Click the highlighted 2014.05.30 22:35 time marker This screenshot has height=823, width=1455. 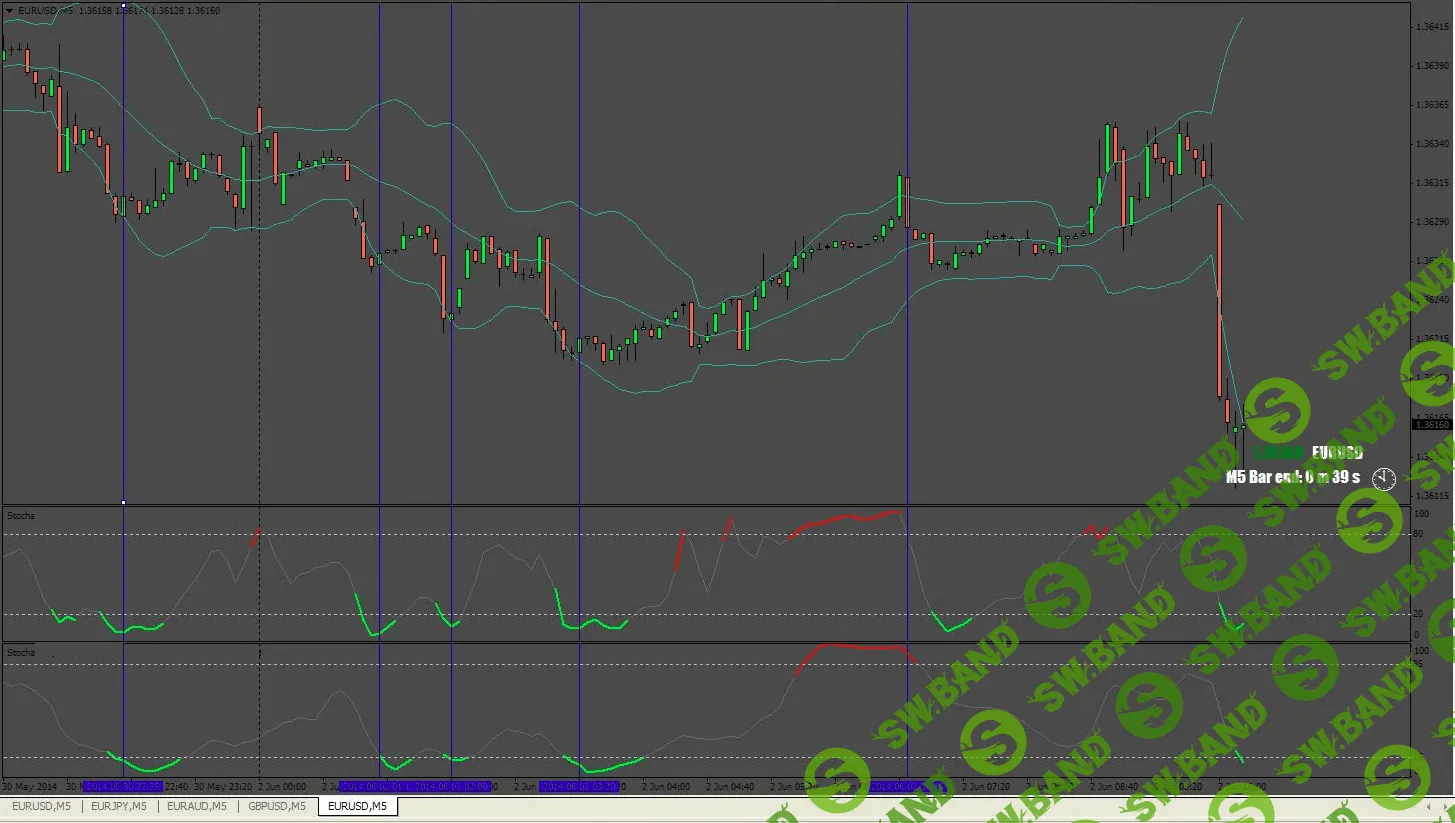point(123,787)
